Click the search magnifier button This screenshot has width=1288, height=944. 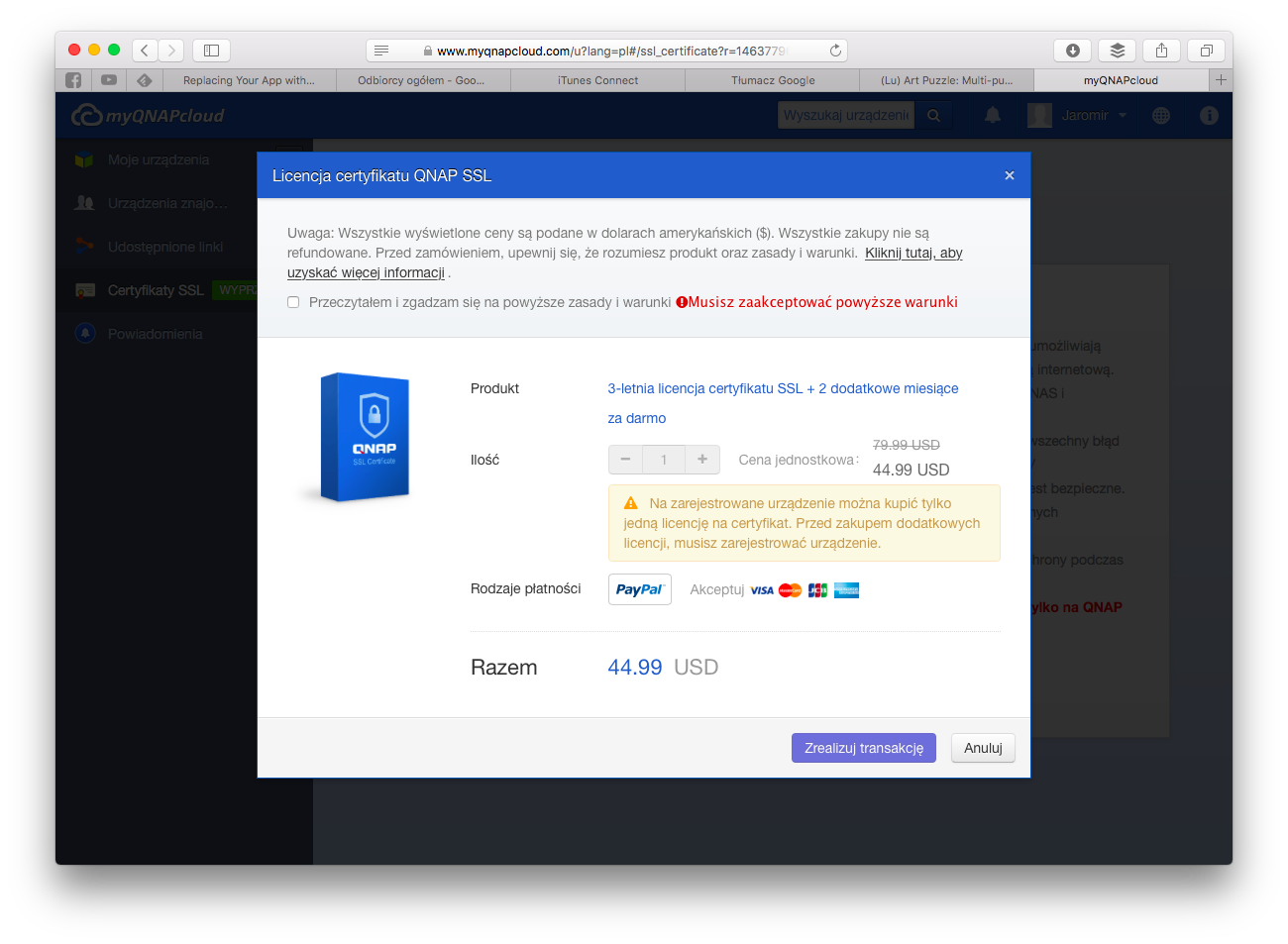(933, 116)
